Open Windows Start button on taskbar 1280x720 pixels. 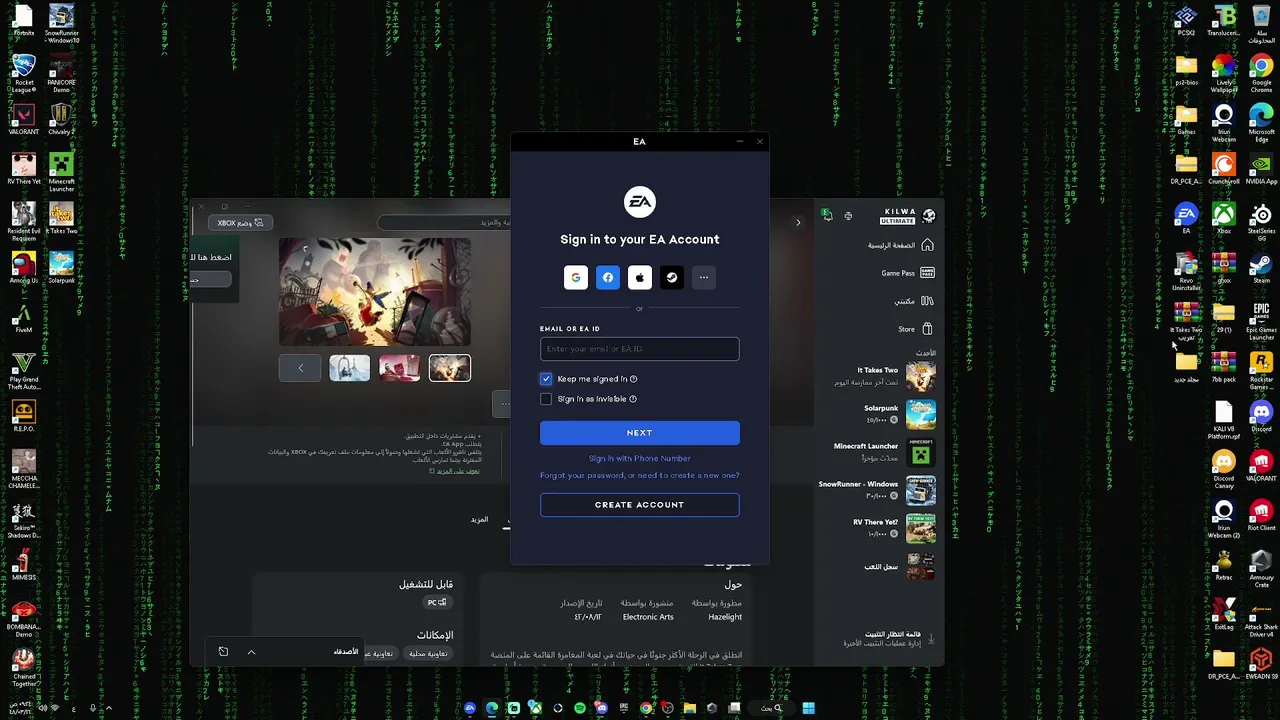pyautogui.click(x=808, y=708)
